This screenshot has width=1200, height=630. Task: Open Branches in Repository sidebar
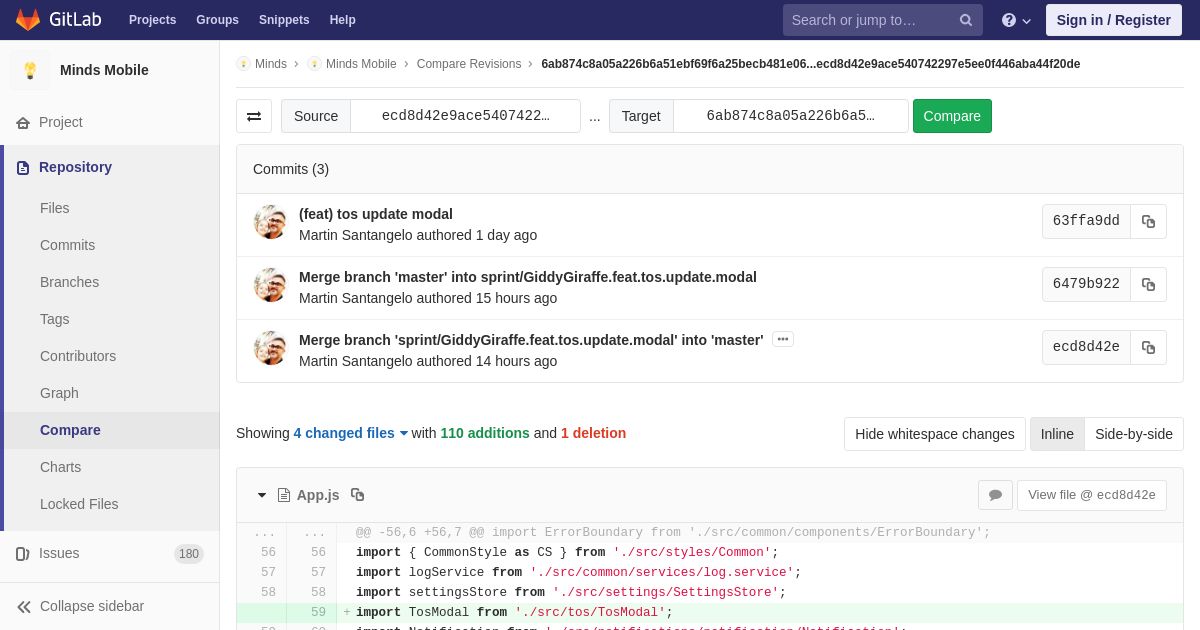[69, 282]
